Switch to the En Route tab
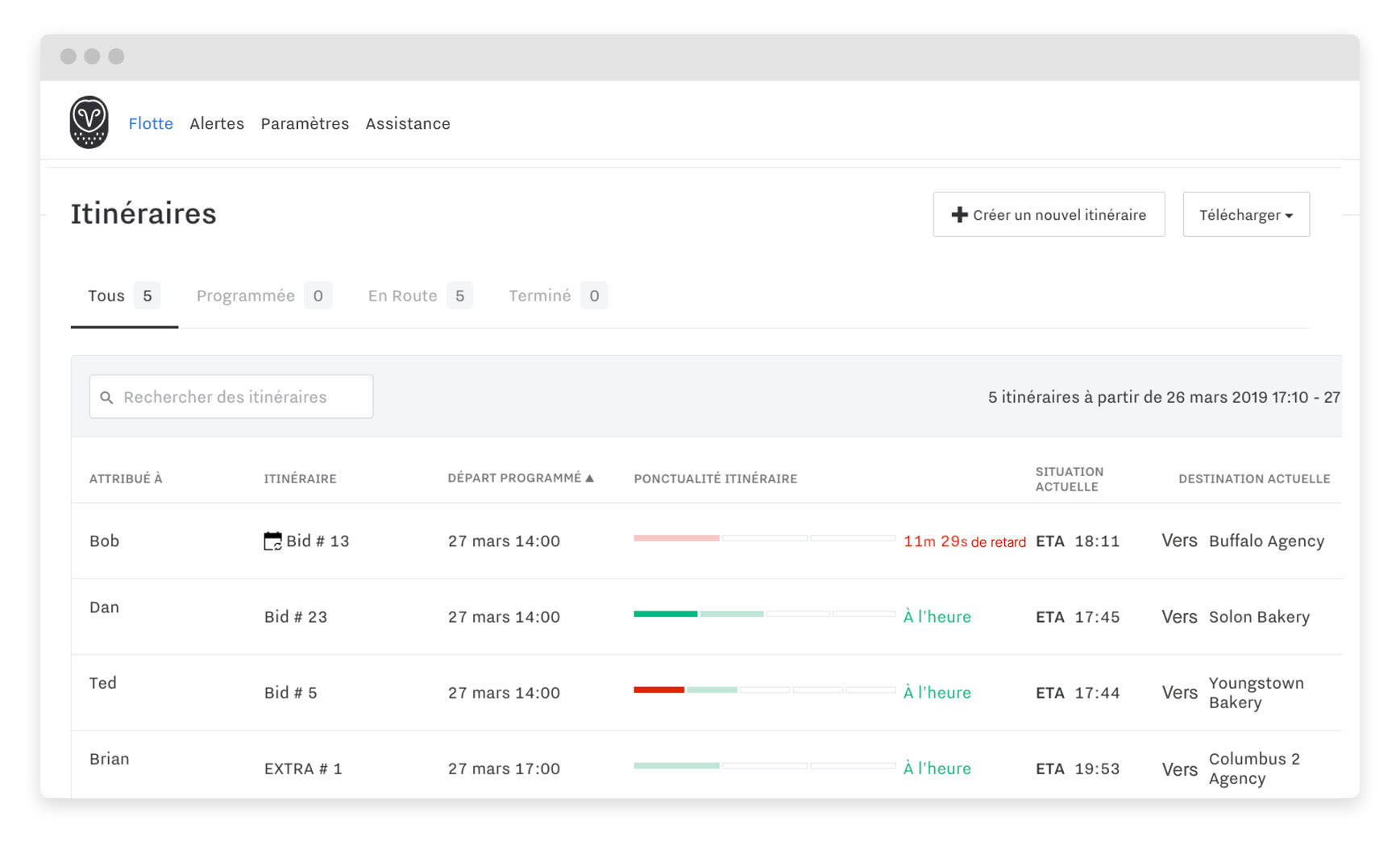This screenshot has height=862, width=1400. pos(420,296)
